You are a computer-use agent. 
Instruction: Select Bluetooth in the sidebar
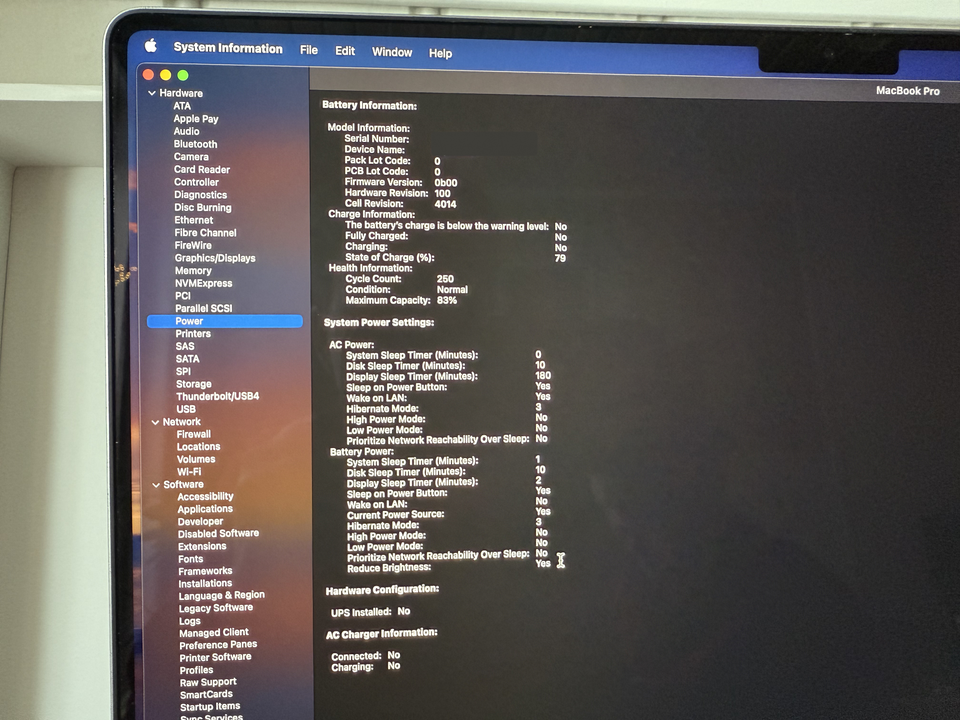[x=195, y=144]
